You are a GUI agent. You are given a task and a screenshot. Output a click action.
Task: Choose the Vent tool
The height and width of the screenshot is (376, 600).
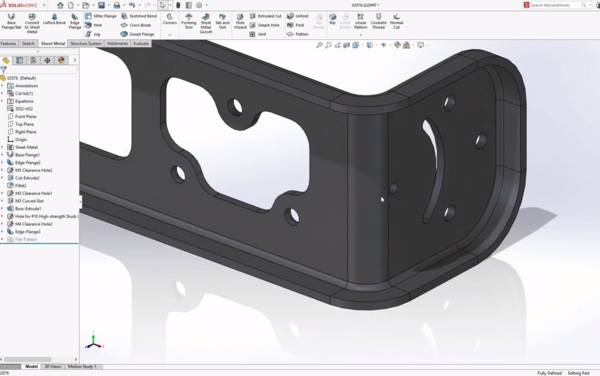click(258, 34)
